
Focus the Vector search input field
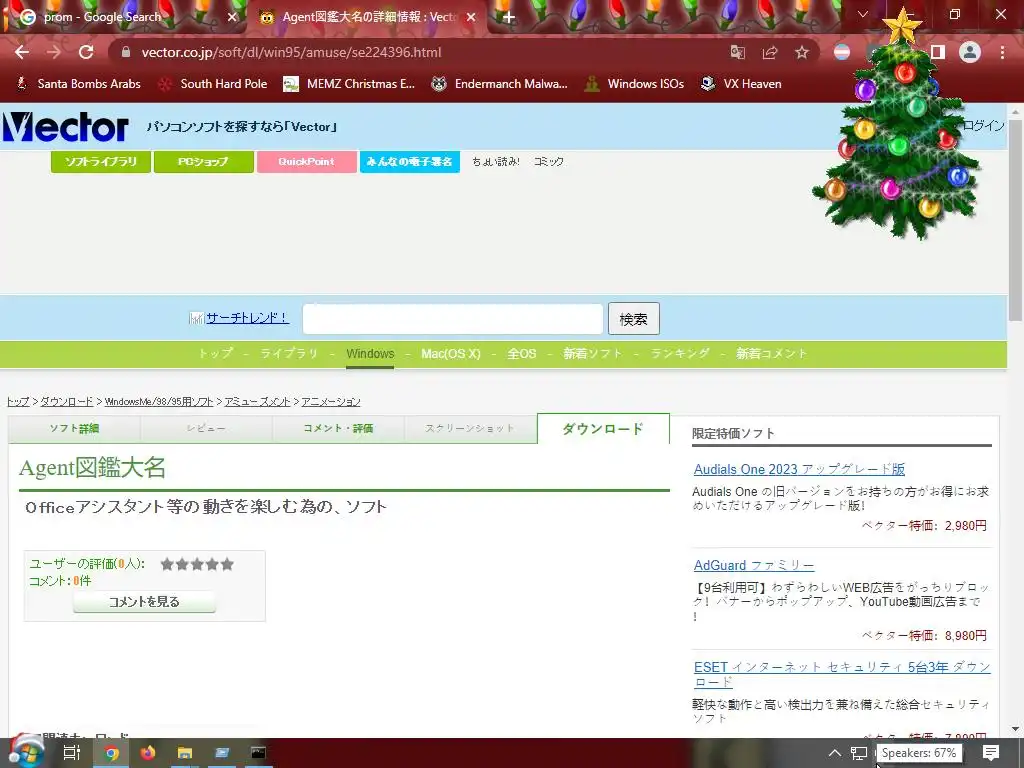pos(453,319)
